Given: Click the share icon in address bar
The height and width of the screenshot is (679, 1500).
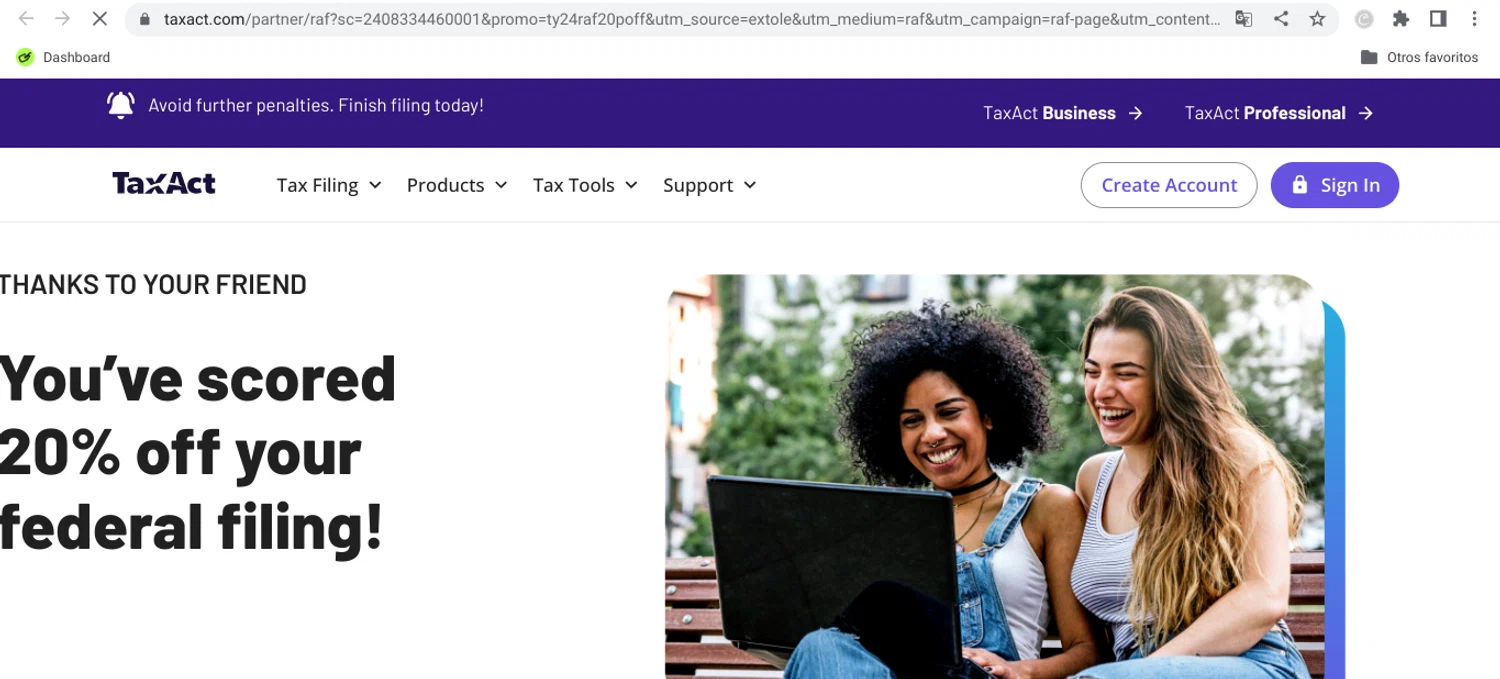Looking at the screenshot, I should click(1281, 19).
